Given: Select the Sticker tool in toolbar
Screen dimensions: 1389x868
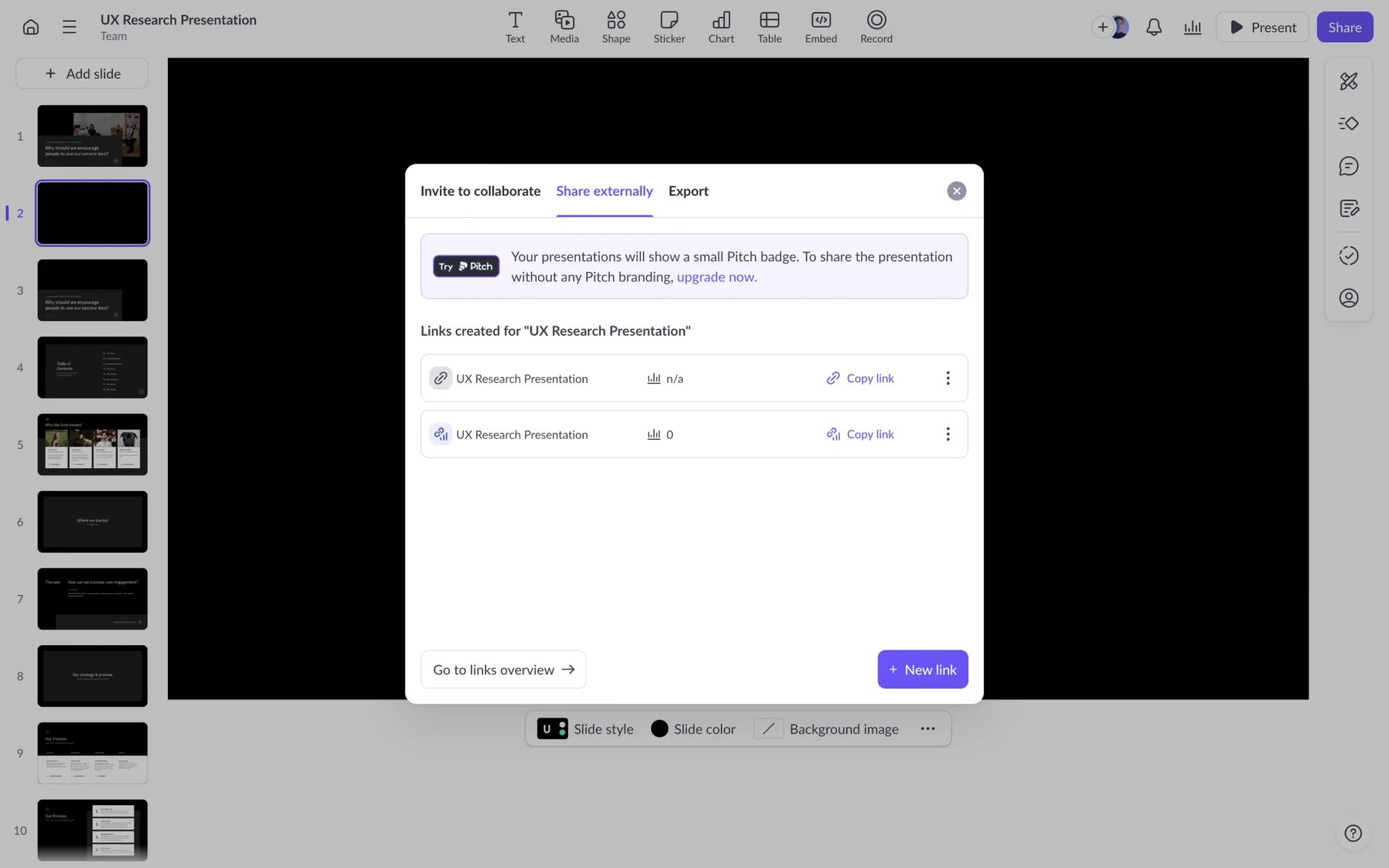Looking at the screenshot, I should (668, 27).
